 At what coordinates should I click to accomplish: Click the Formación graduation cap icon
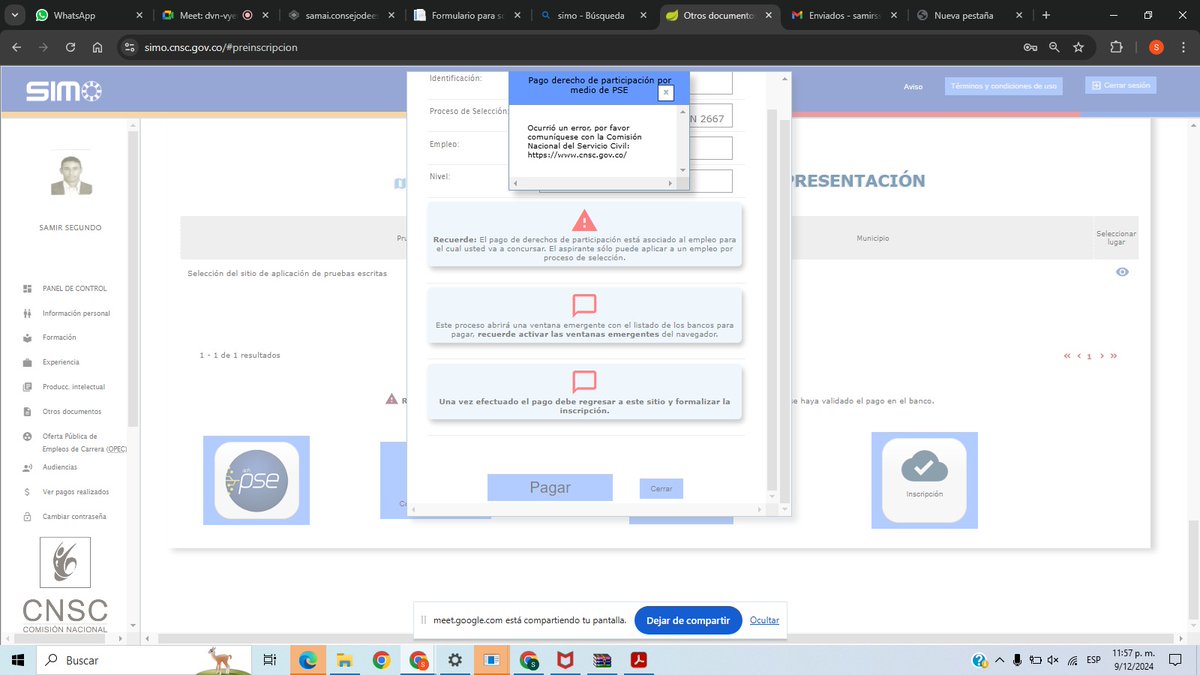pos(27,338)
